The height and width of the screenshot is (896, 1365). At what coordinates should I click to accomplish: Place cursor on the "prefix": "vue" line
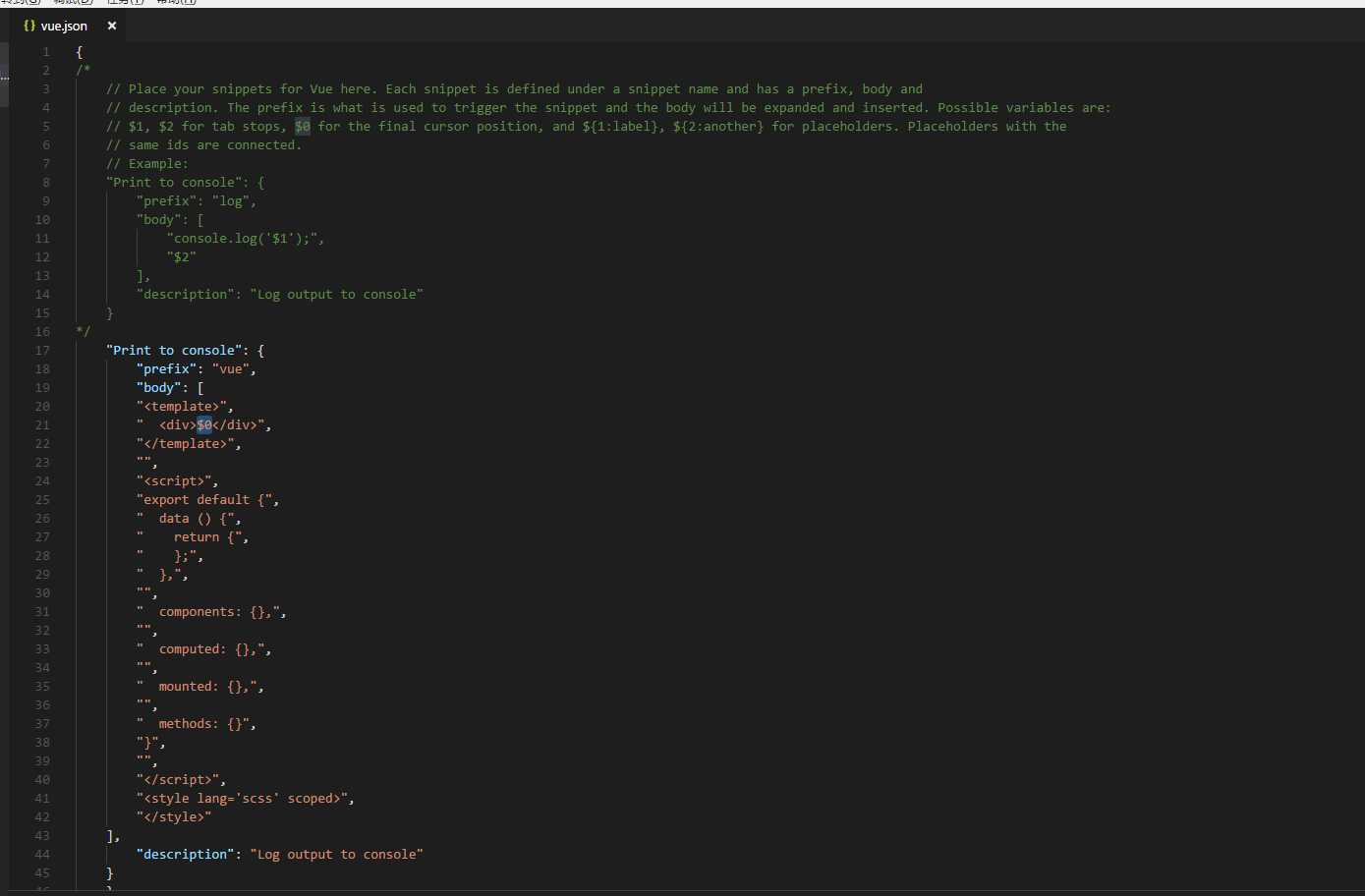[x=197, y=369]
